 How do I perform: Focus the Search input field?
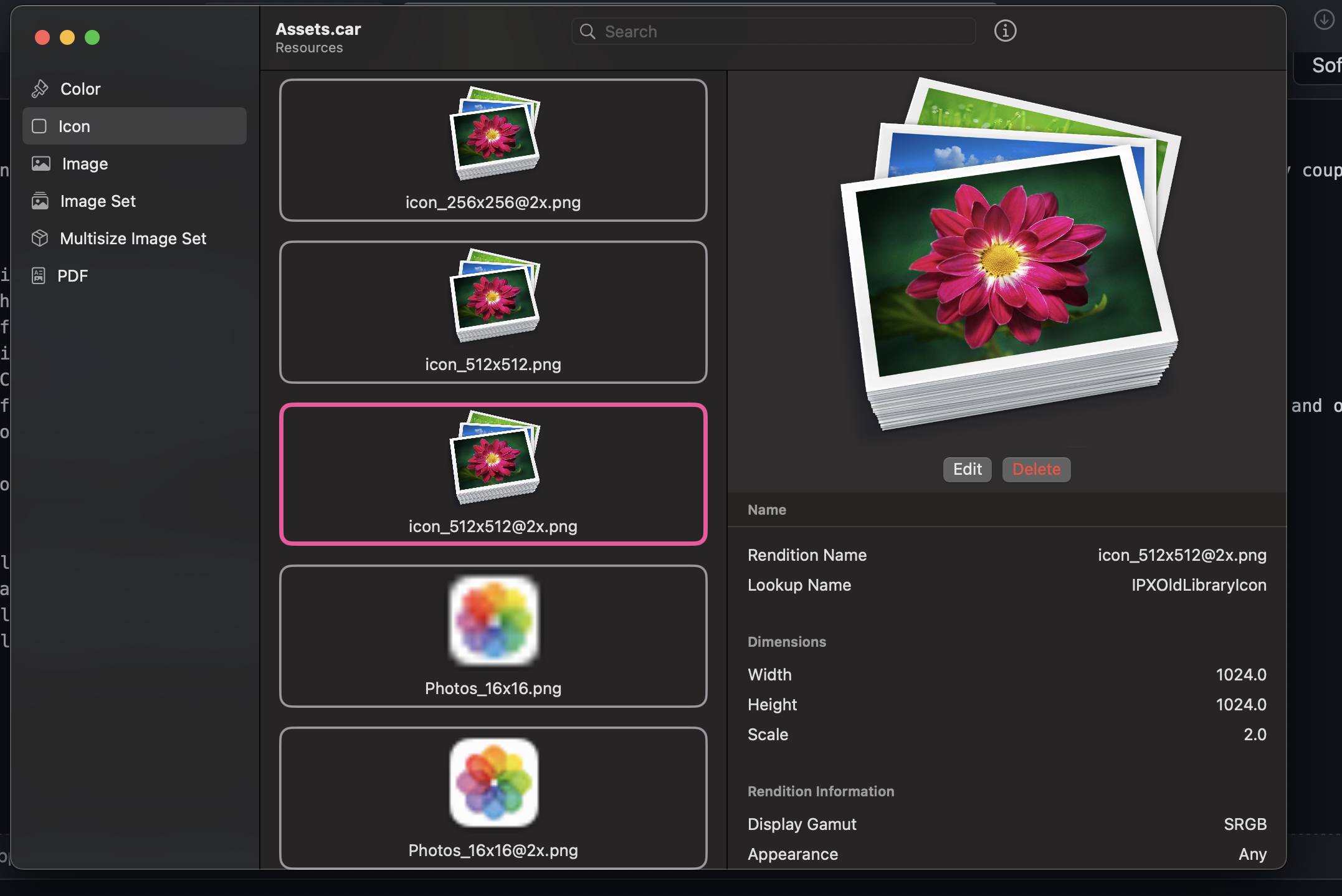tap(773, 31)
